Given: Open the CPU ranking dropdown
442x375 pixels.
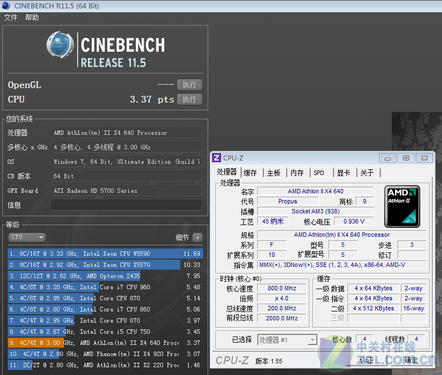Looking at the screenshot, I should (x=27, y=237).
